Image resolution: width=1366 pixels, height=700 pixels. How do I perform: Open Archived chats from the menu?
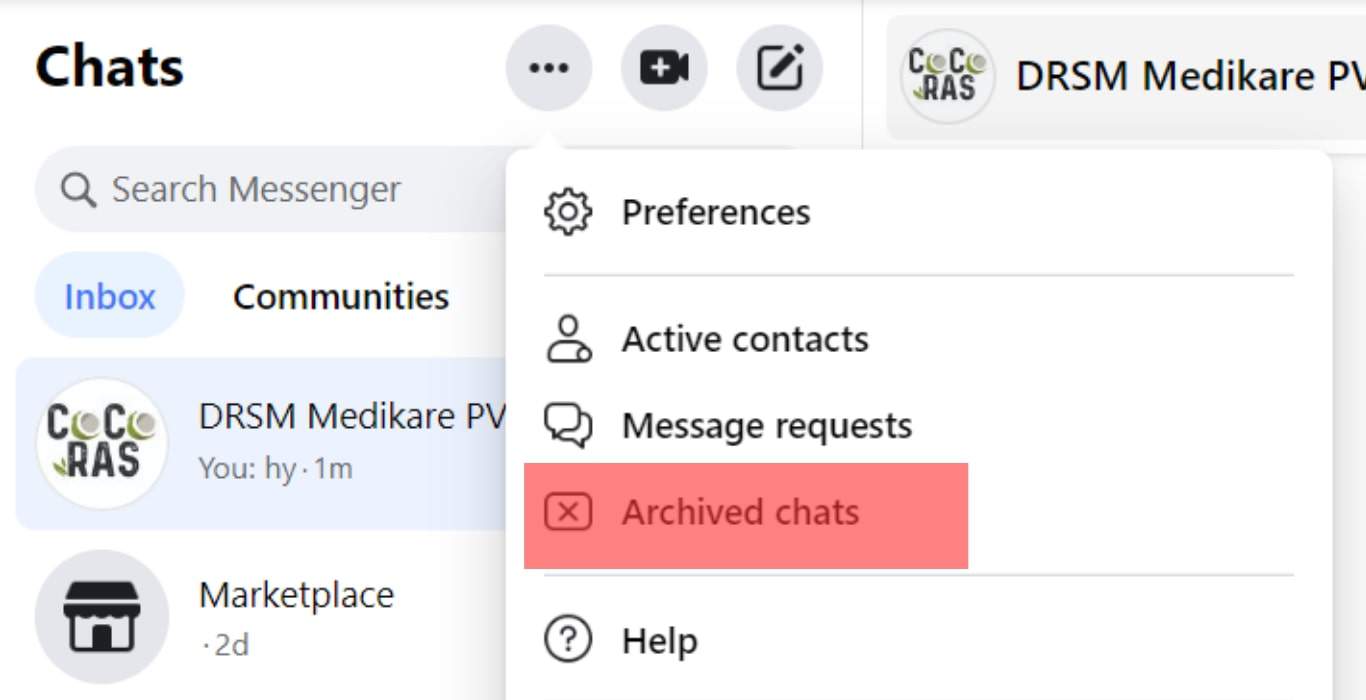click(740, 512)
